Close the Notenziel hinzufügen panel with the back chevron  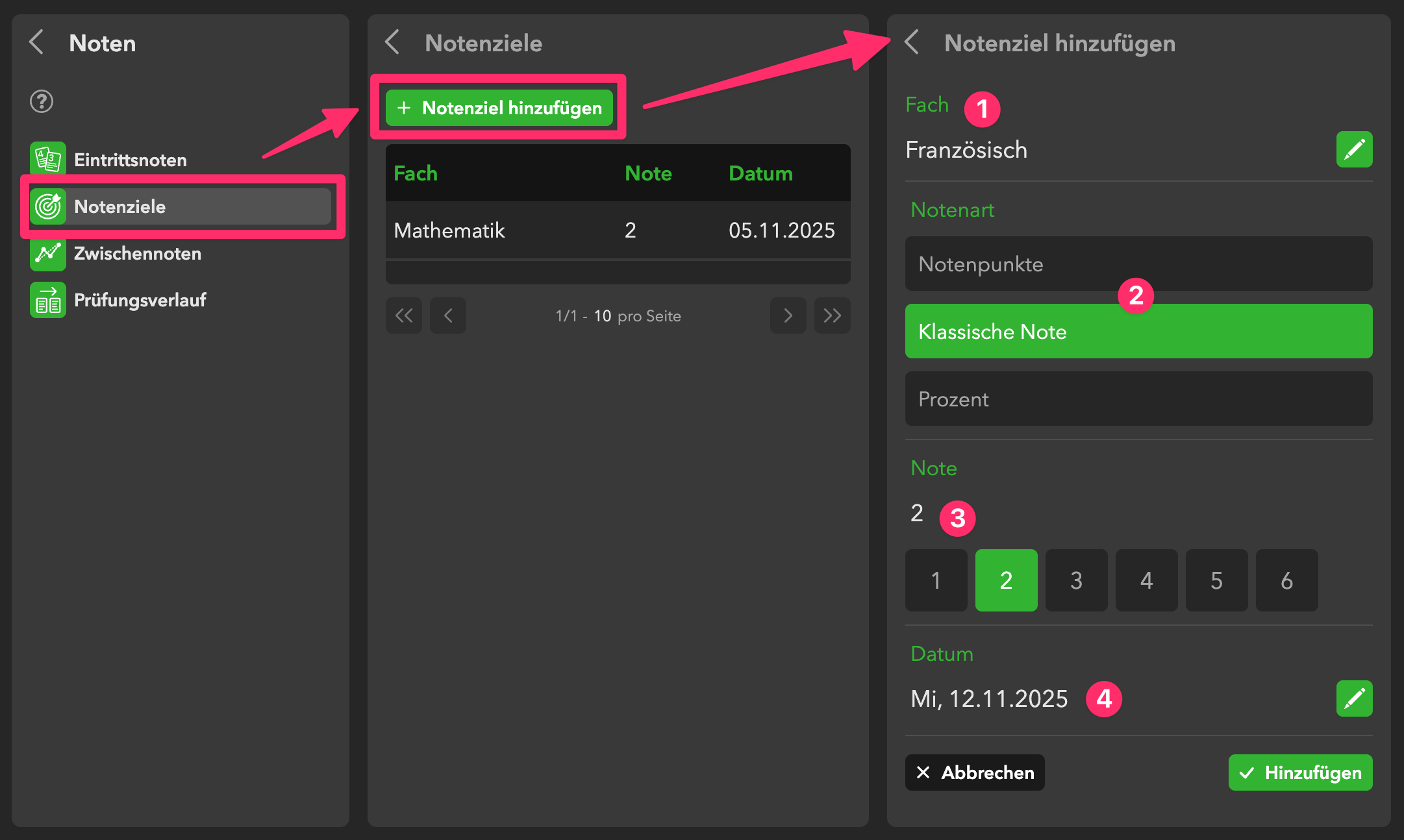point(912,43)
